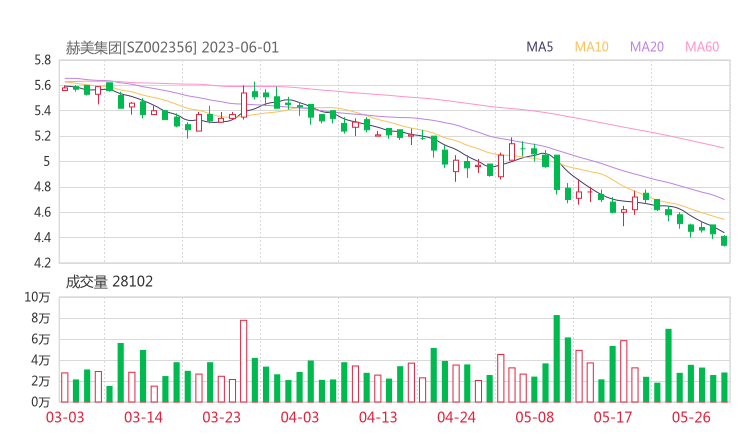Click the 05-17 date axis label

point(613,417)
